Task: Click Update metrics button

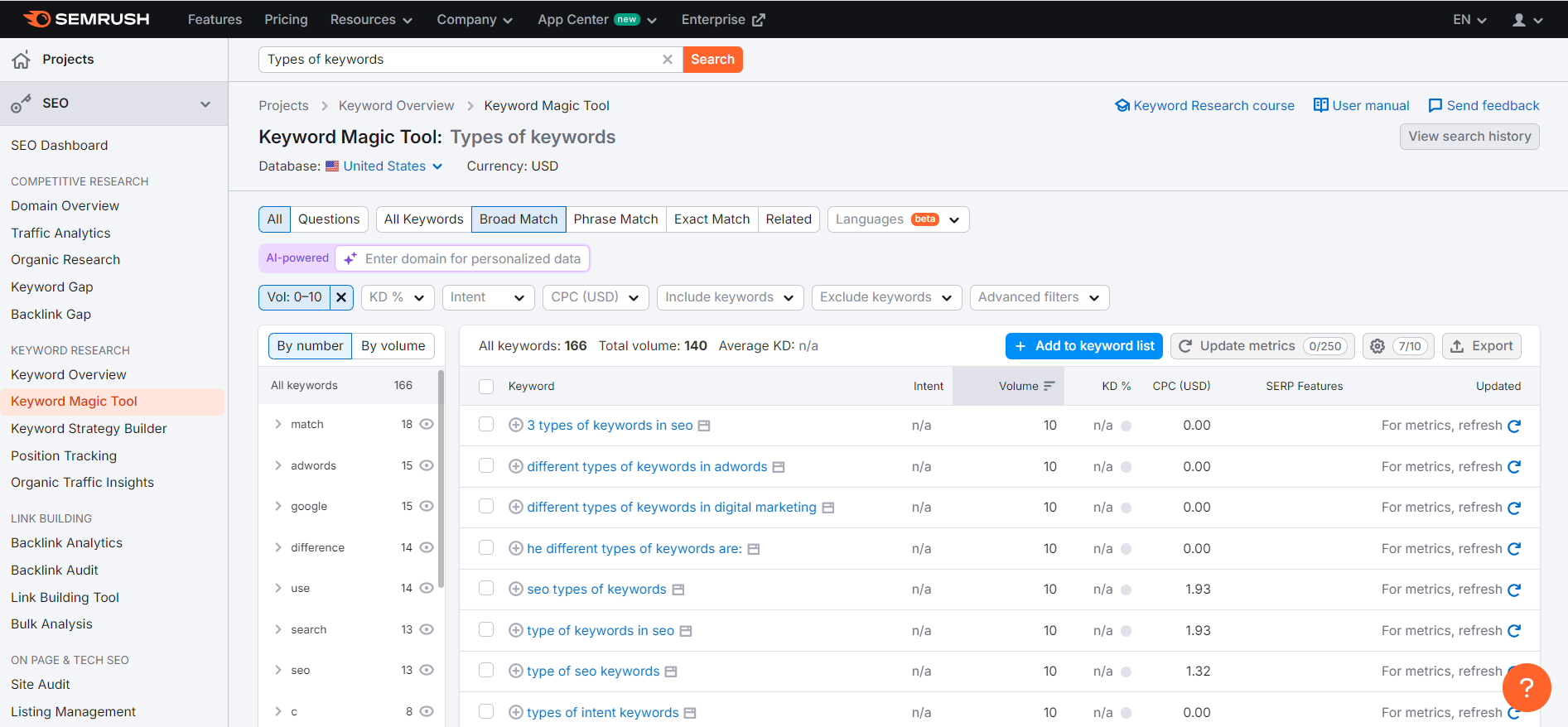Action: [1262, 346]
